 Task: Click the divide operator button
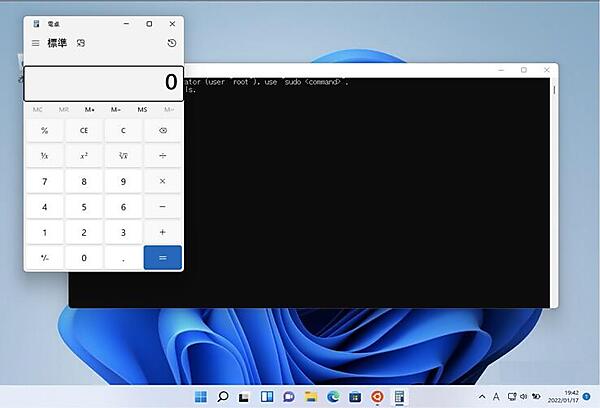click(163, 156)
